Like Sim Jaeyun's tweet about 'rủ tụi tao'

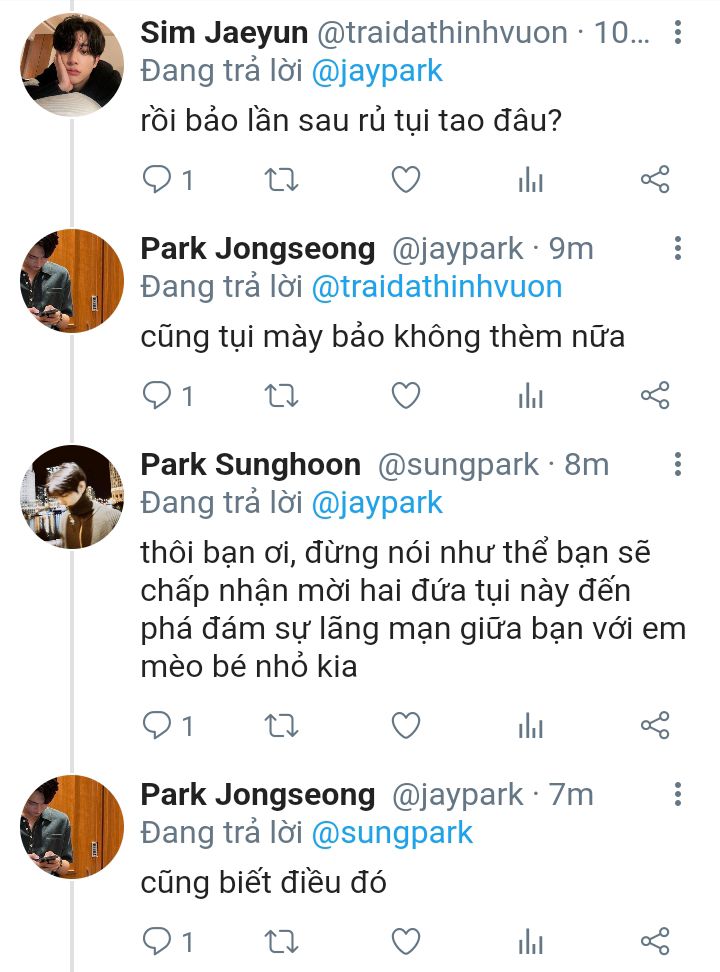click(405, 180)
